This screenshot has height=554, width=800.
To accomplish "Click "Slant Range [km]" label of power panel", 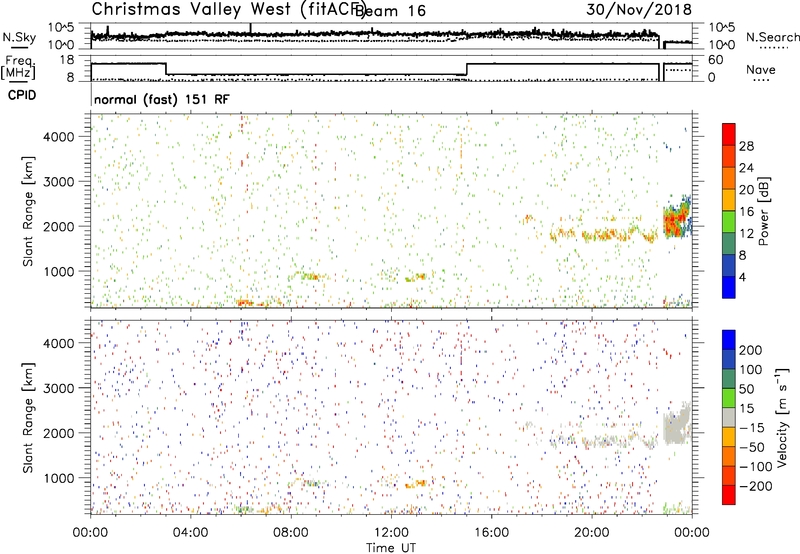I will (28, 211).
